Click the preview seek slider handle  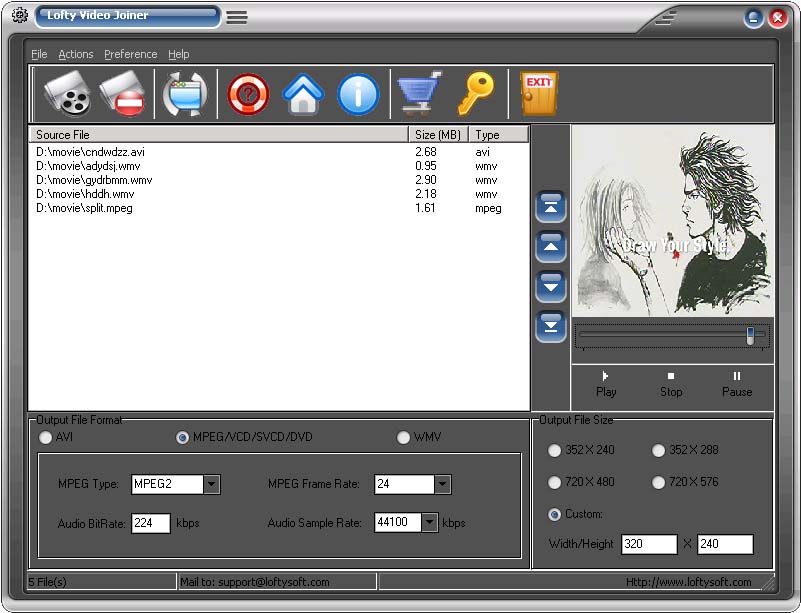750,336
